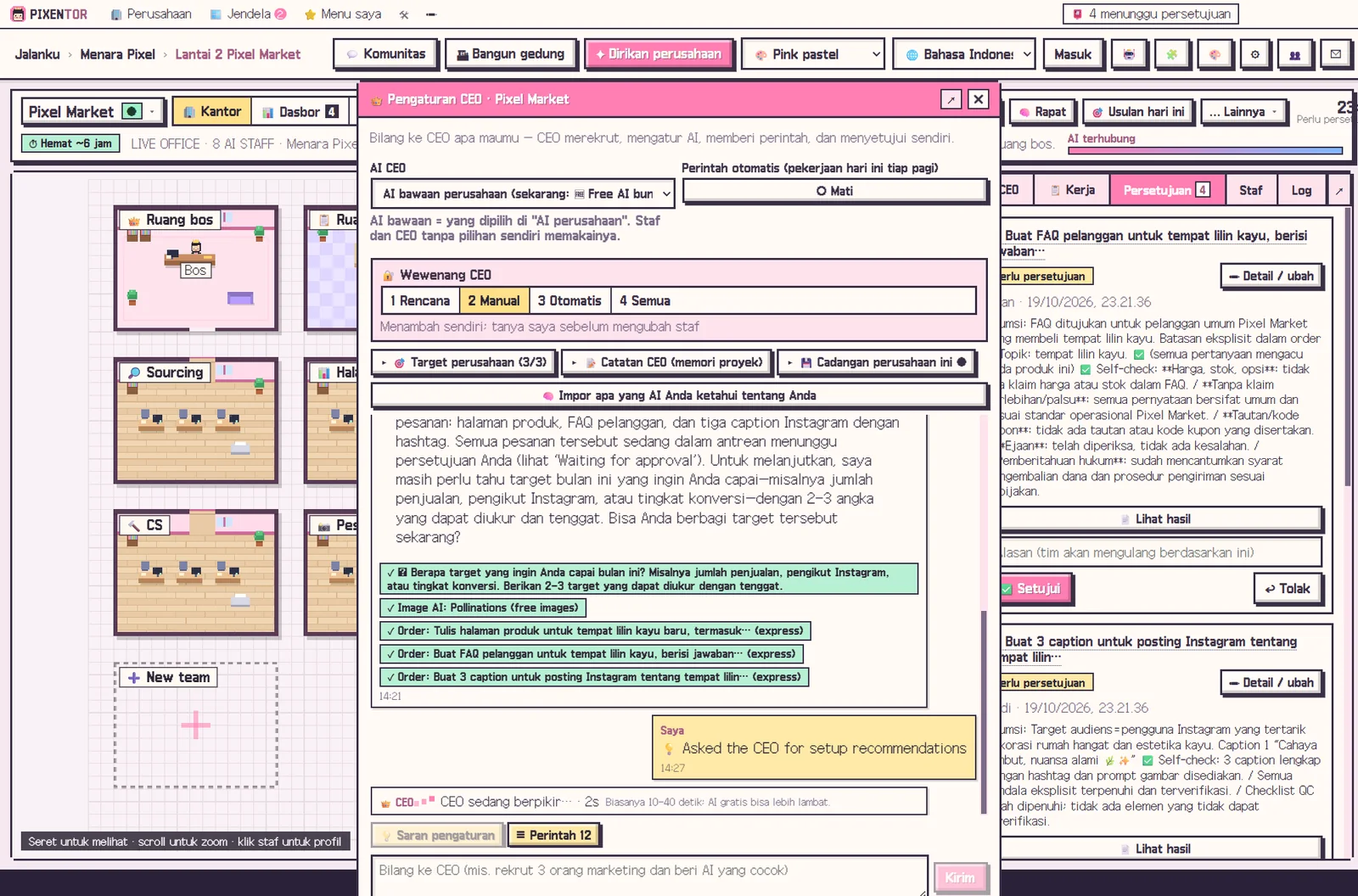Toggle Perintah otomatis Mati switch
The image size is (1358, 896).
coord(835,191)
